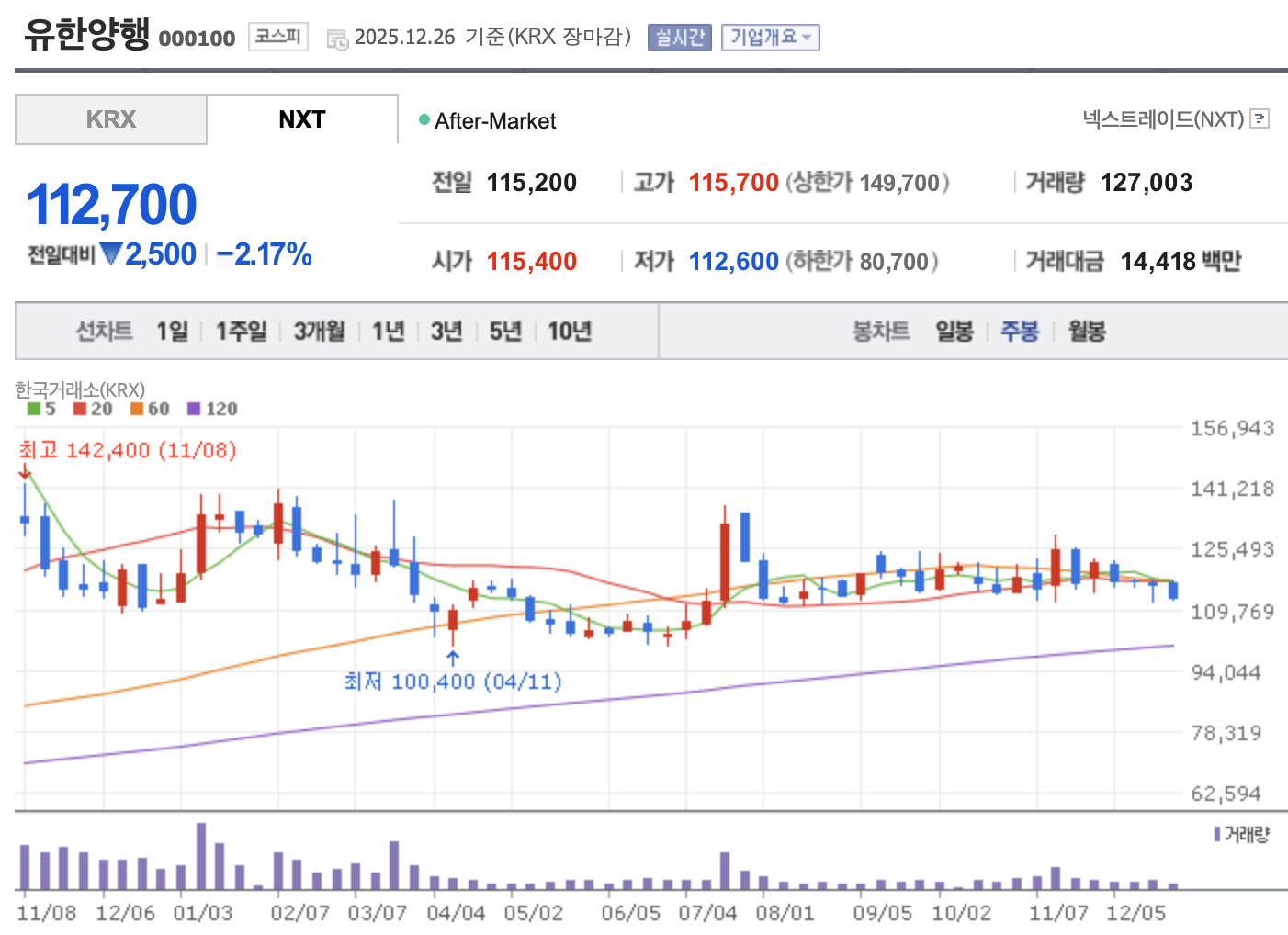Viewport: 1288px width, 935px height.
Task: Click the 고가 value 115,700
Action: pos(734,183)
